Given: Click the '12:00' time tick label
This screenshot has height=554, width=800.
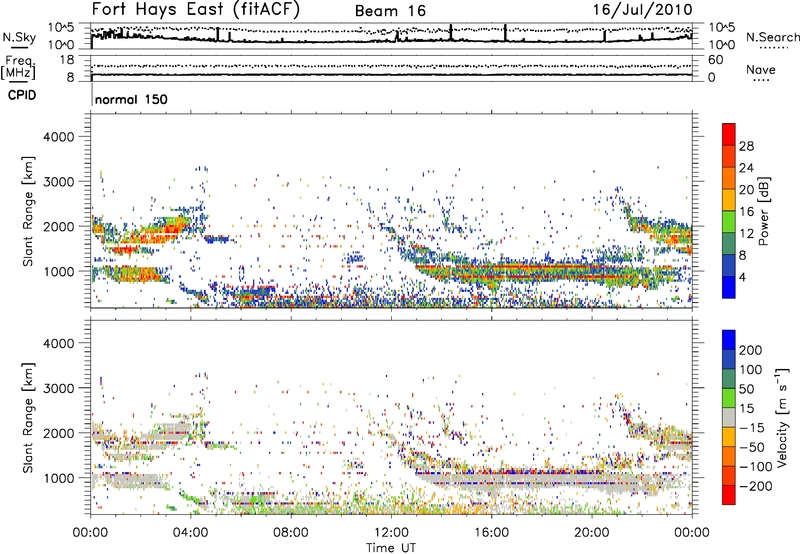Looking at the screenshot, I should point(391,533).
